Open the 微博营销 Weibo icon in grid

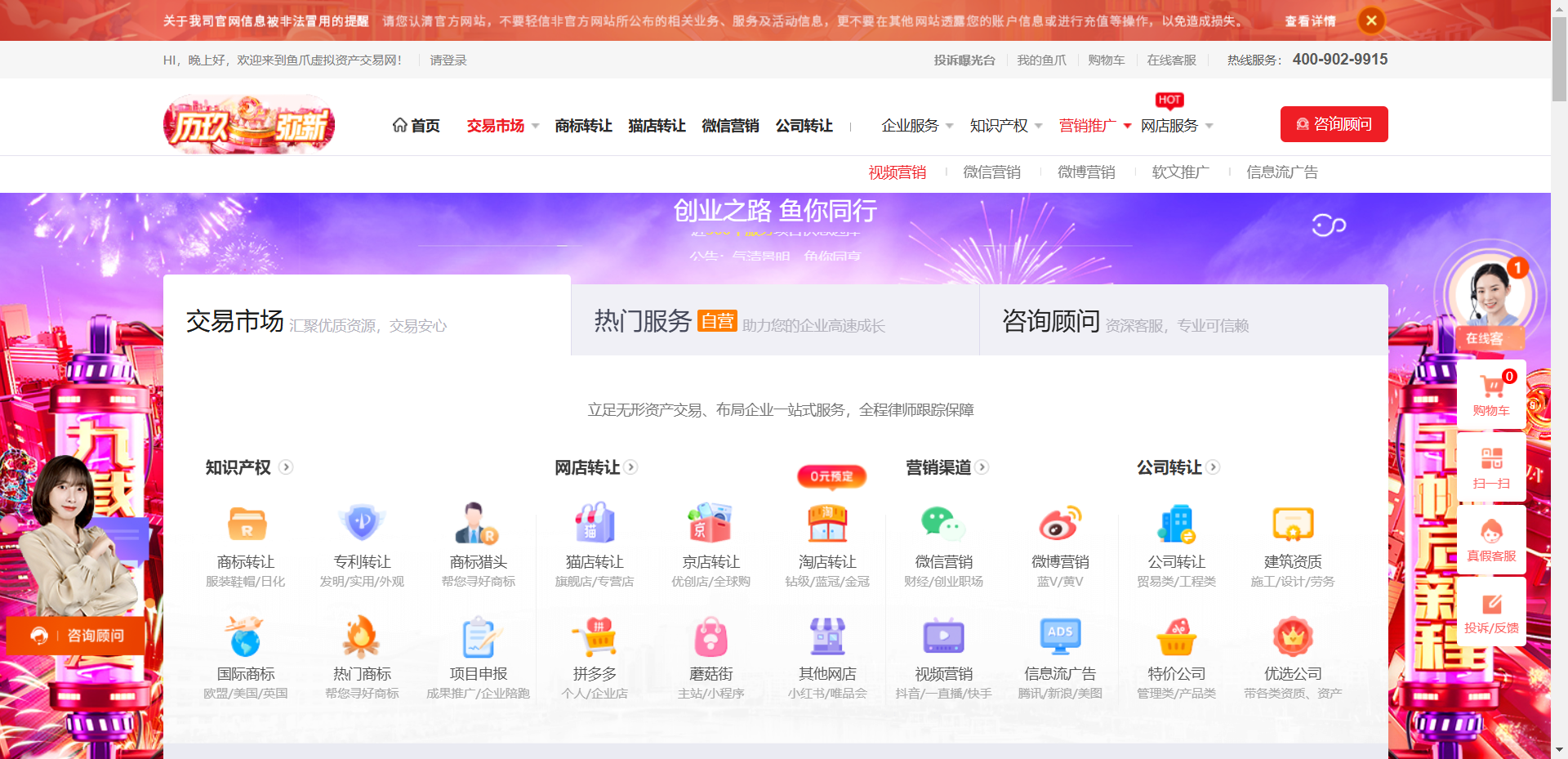pos(1060,524)
